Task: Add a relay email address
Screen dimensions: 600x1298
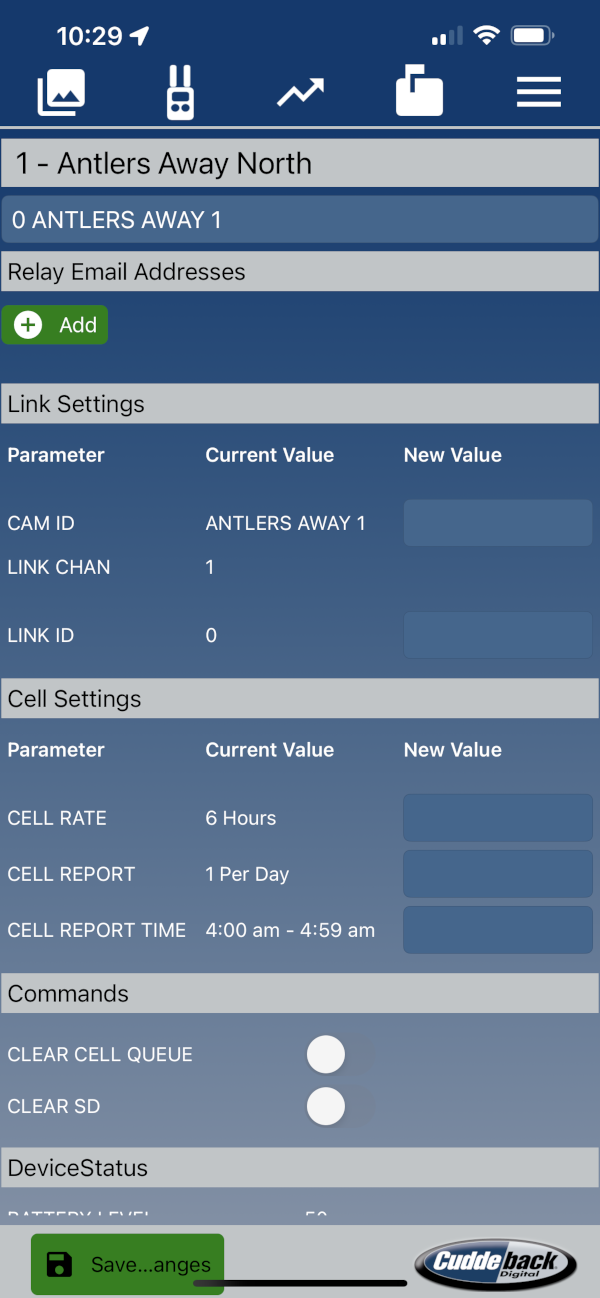Action: [x=55, y=325]
